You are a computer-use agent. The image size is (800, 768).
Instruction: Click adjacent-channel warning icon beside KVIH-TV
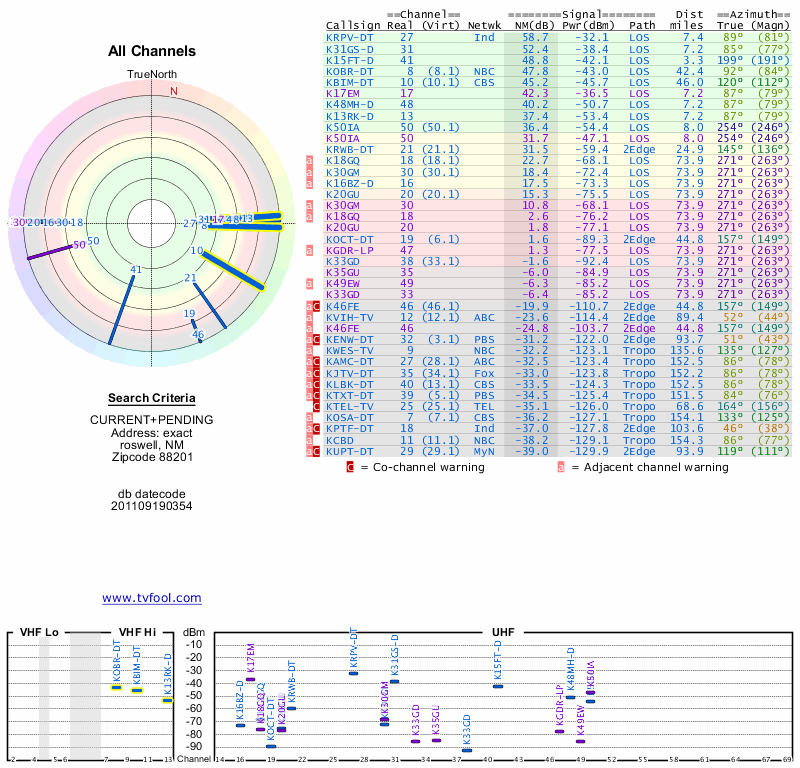[x=309, y=317]
